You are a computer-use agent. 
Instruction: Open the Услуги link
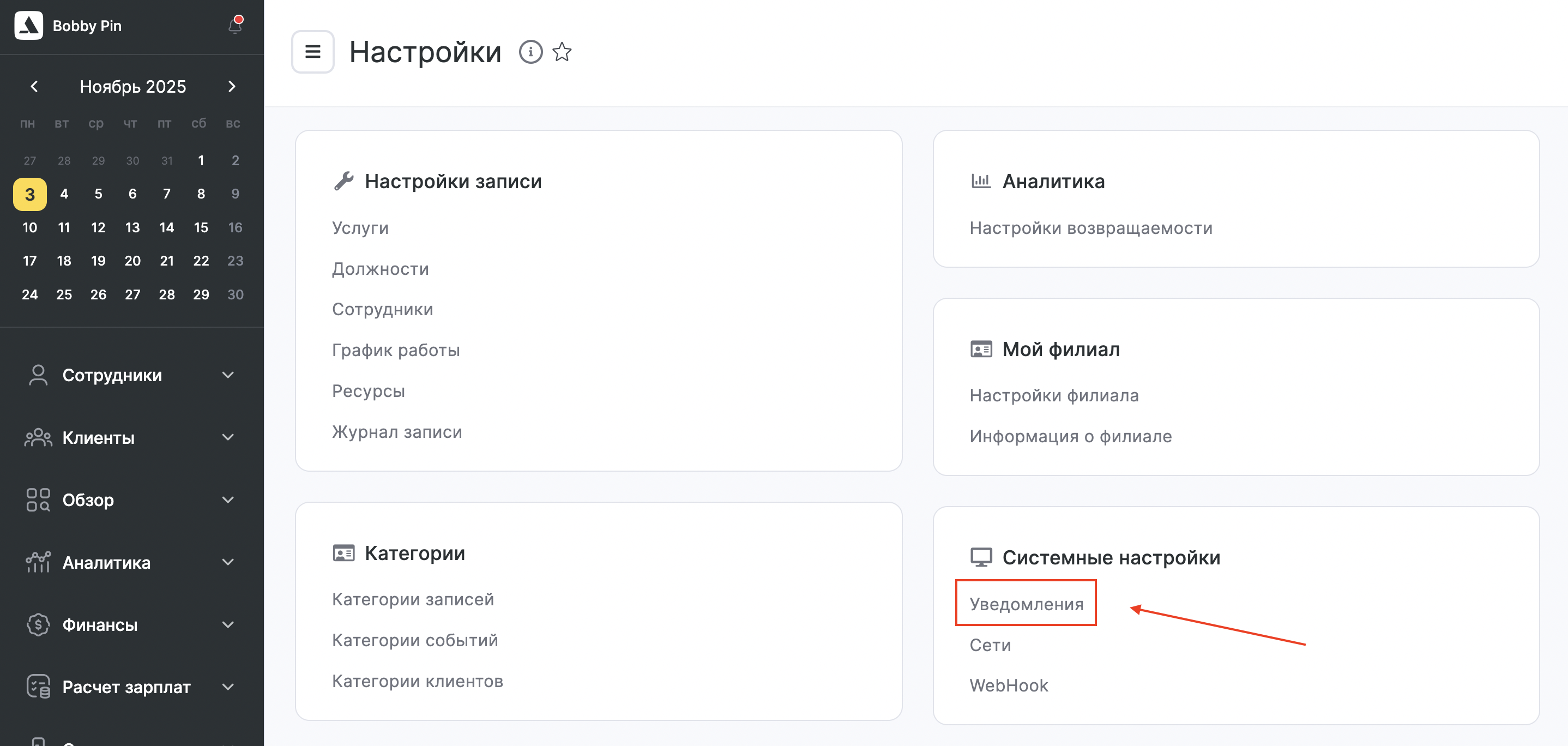point(360,228)
